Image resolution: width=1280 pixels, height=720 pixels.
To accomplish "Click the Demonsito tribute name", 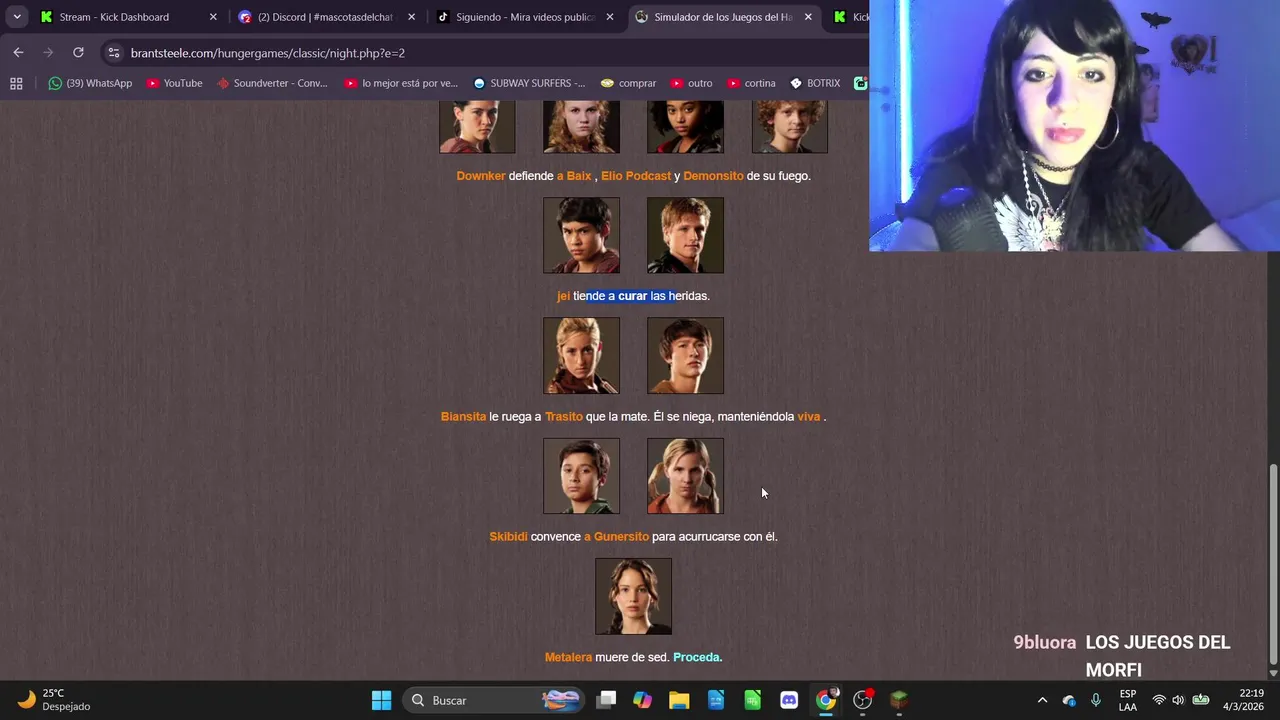I will [713, 176].
